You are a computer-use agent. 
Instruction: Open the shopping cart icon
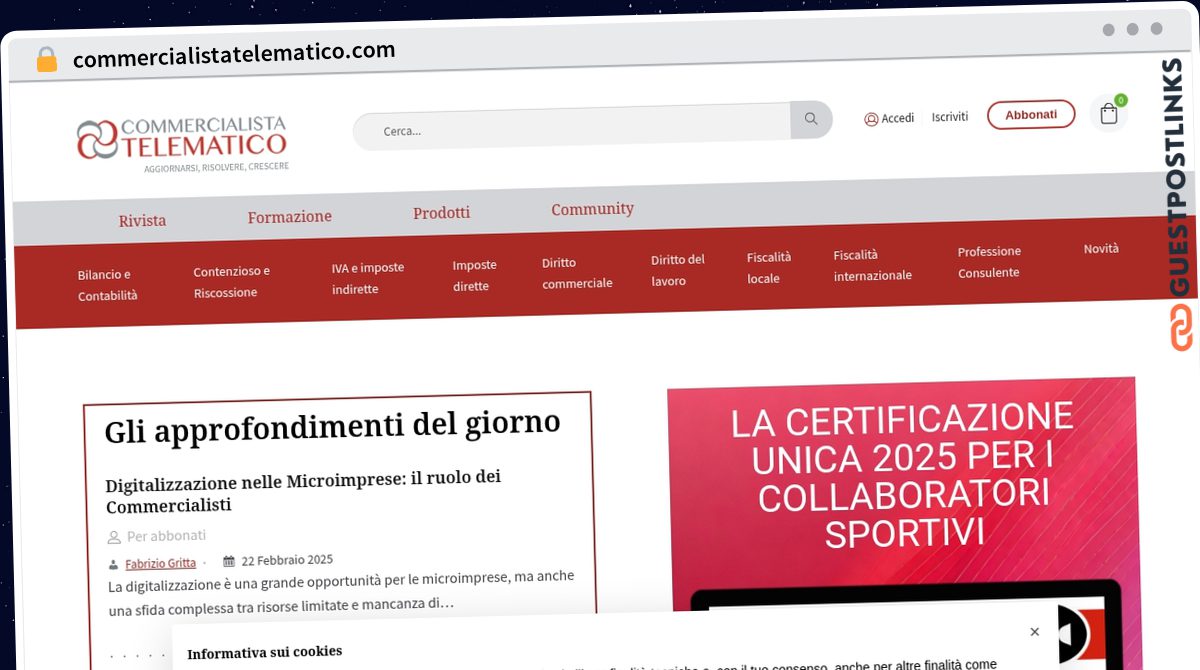pos(1109,113)
